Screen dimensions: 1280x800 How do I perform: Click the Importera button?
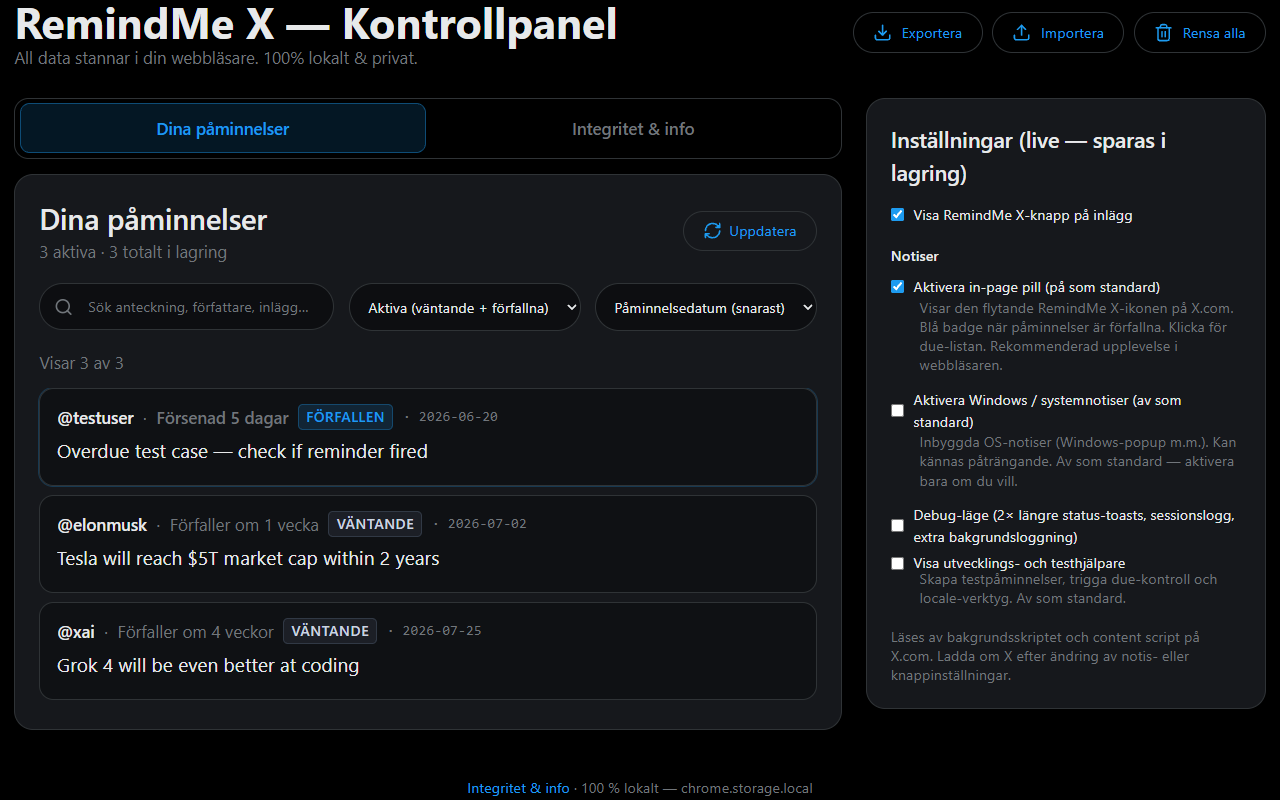(1058, 33)
